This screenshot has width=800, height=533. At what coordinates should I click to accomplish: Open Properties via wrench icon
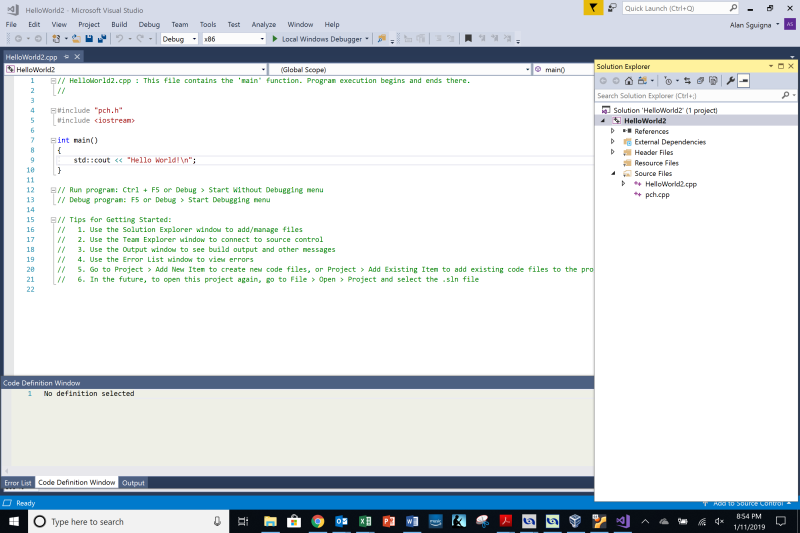[x=731, y=81]
